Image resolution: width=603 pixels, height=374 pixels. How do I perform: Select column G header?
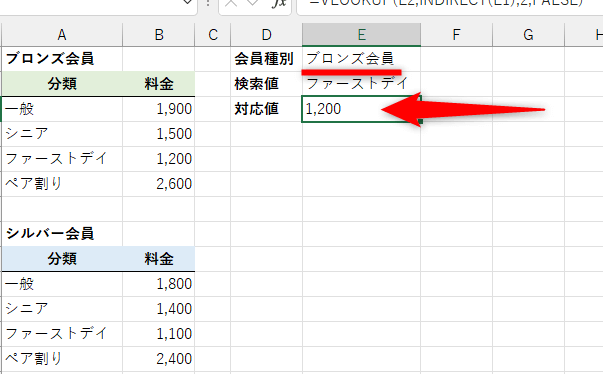pyautogui.click(x=528, y=35)
